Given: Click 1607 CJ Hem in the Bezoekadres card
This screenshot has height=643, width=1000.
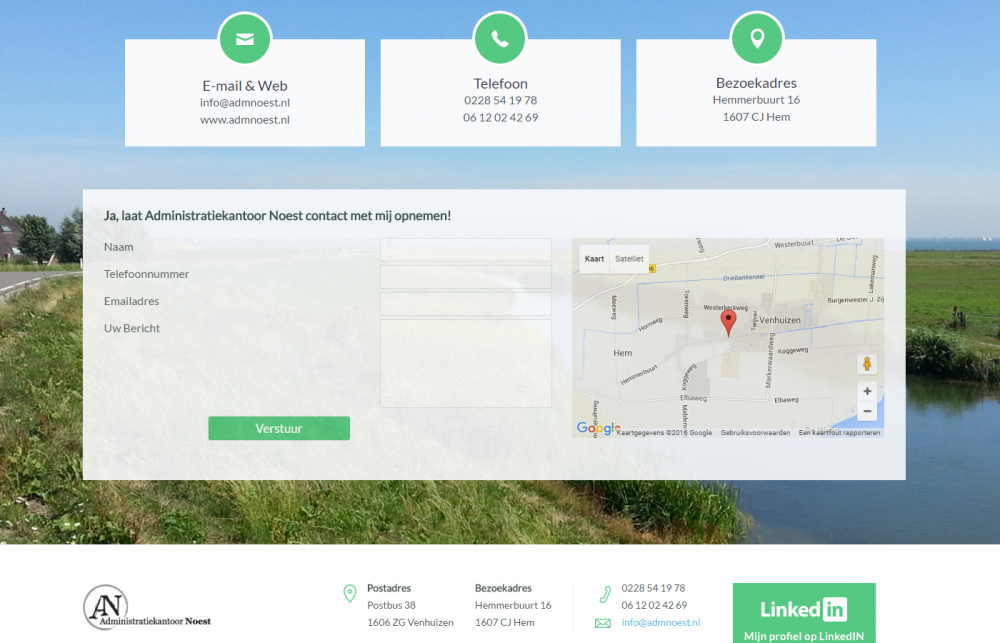Looking at the screenshot, I should pos(756,117).
